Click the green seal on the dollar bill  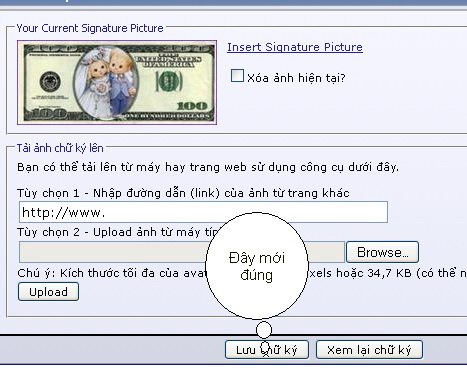[169, 82]
